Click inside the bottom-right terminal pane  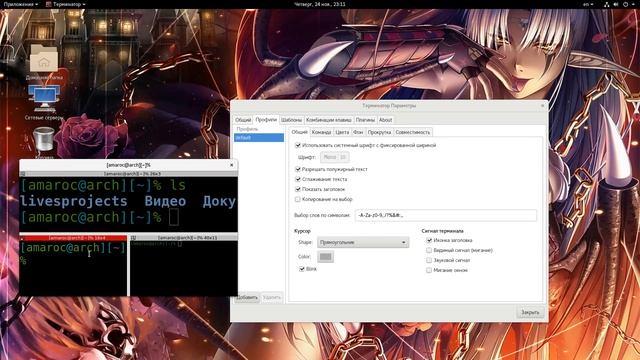pyautogui.click(x=184, y=269)
